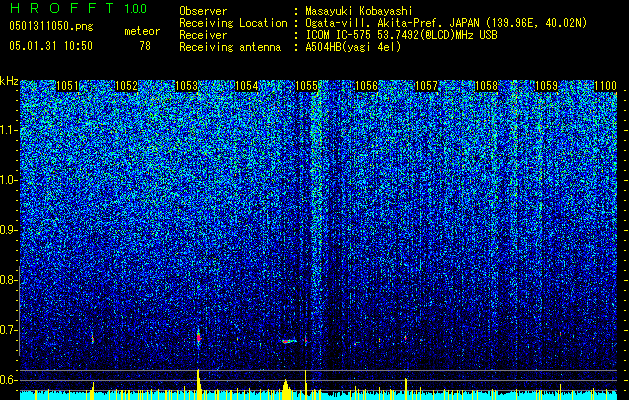Click the 1053 time marker
Viewport: 629px width, 400px height.
(x=187, y=86)
